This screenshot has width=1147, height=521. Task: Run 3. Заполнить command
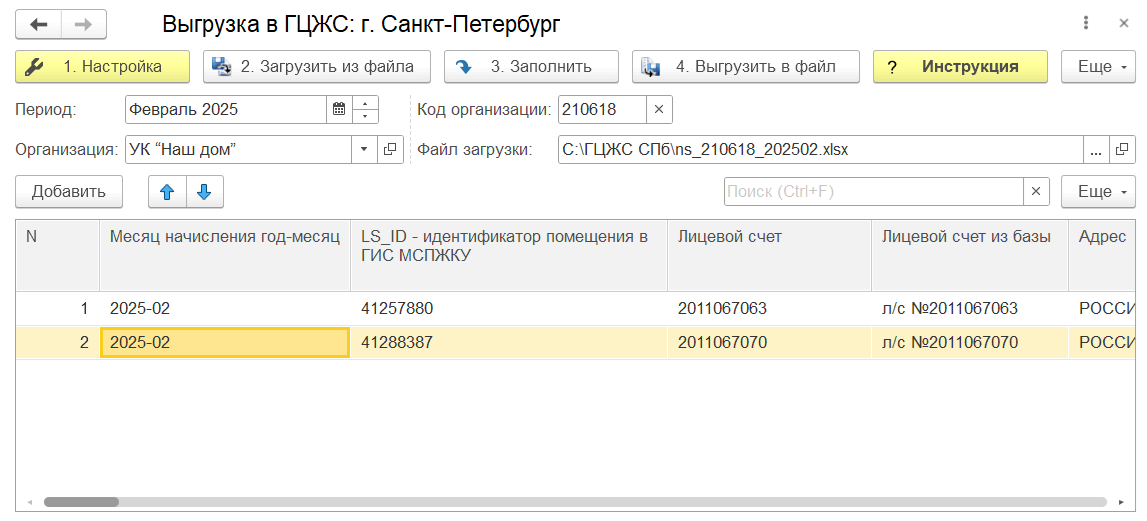530,67
